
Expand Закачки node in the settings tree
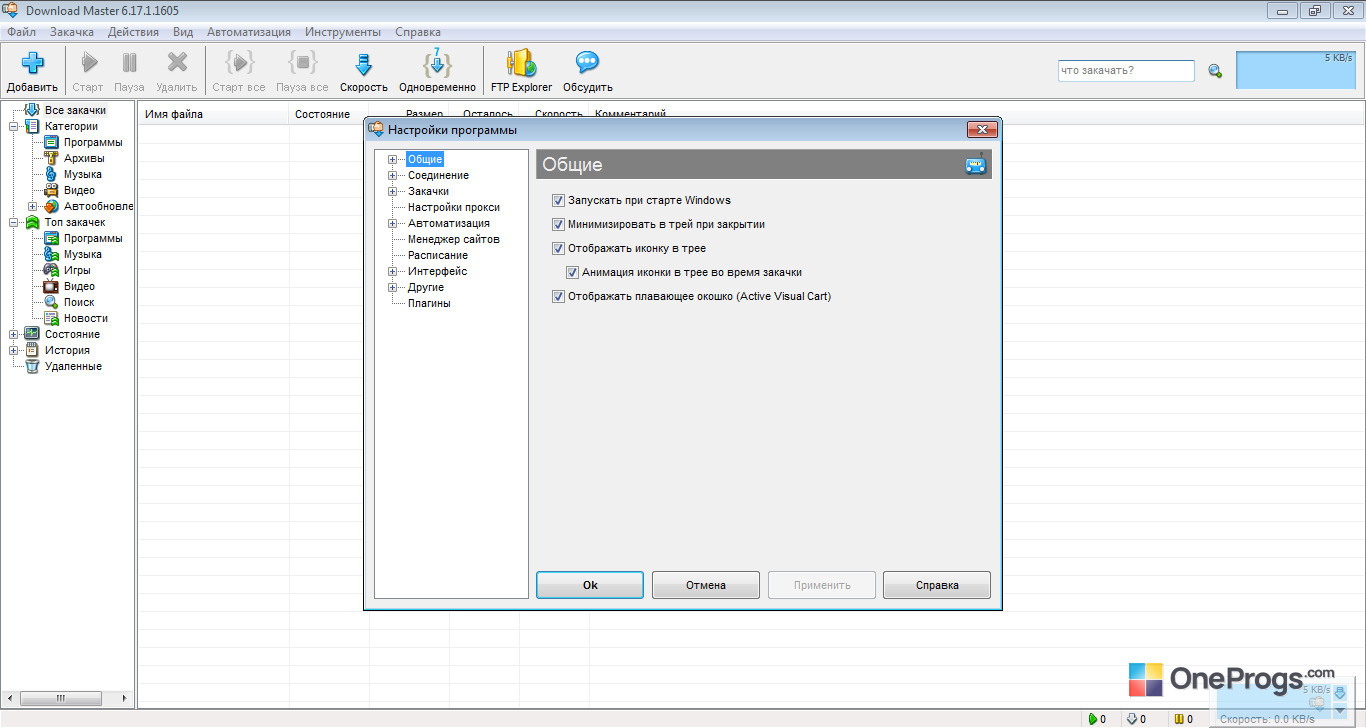coord(393,191)
